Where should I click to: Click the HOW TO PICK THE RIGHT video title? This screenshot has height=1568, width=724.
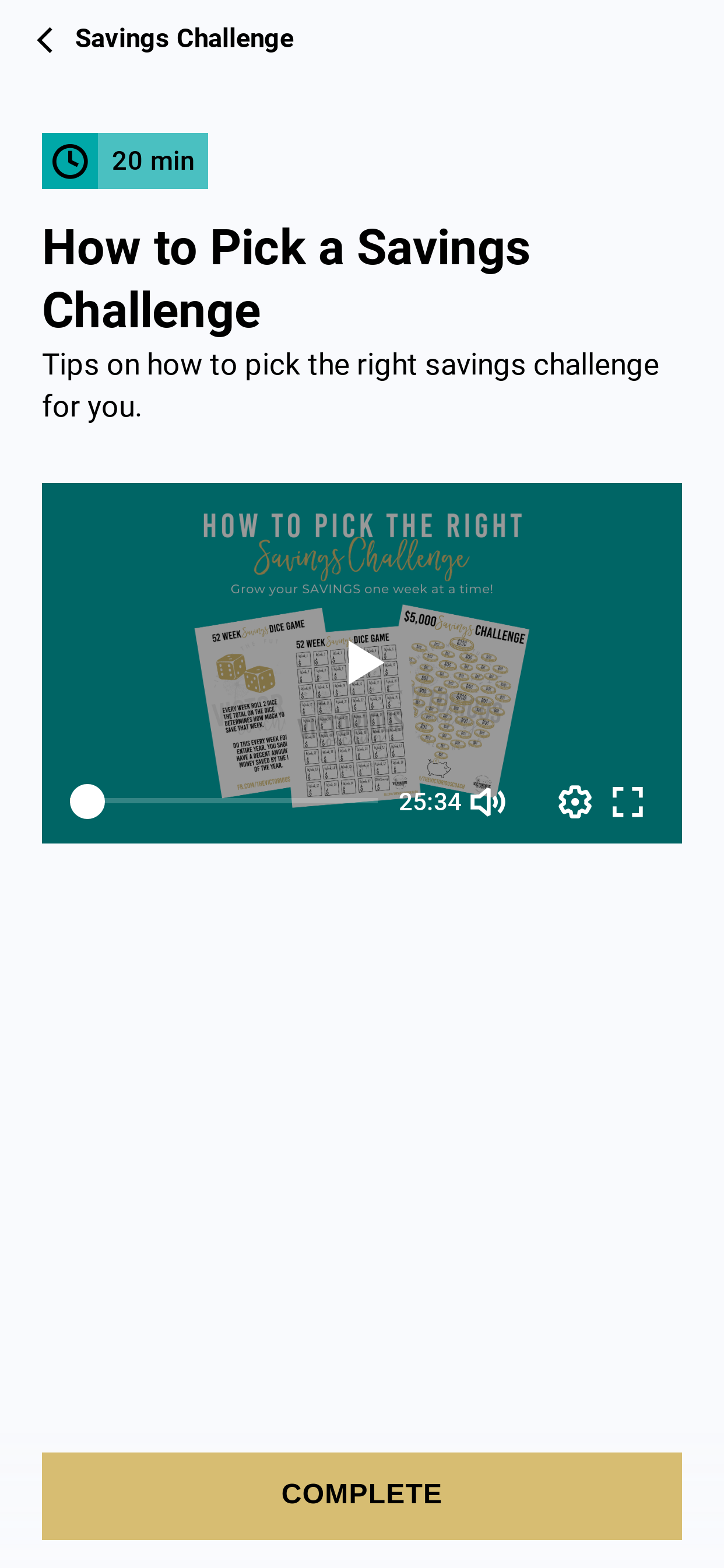point(362,526)
